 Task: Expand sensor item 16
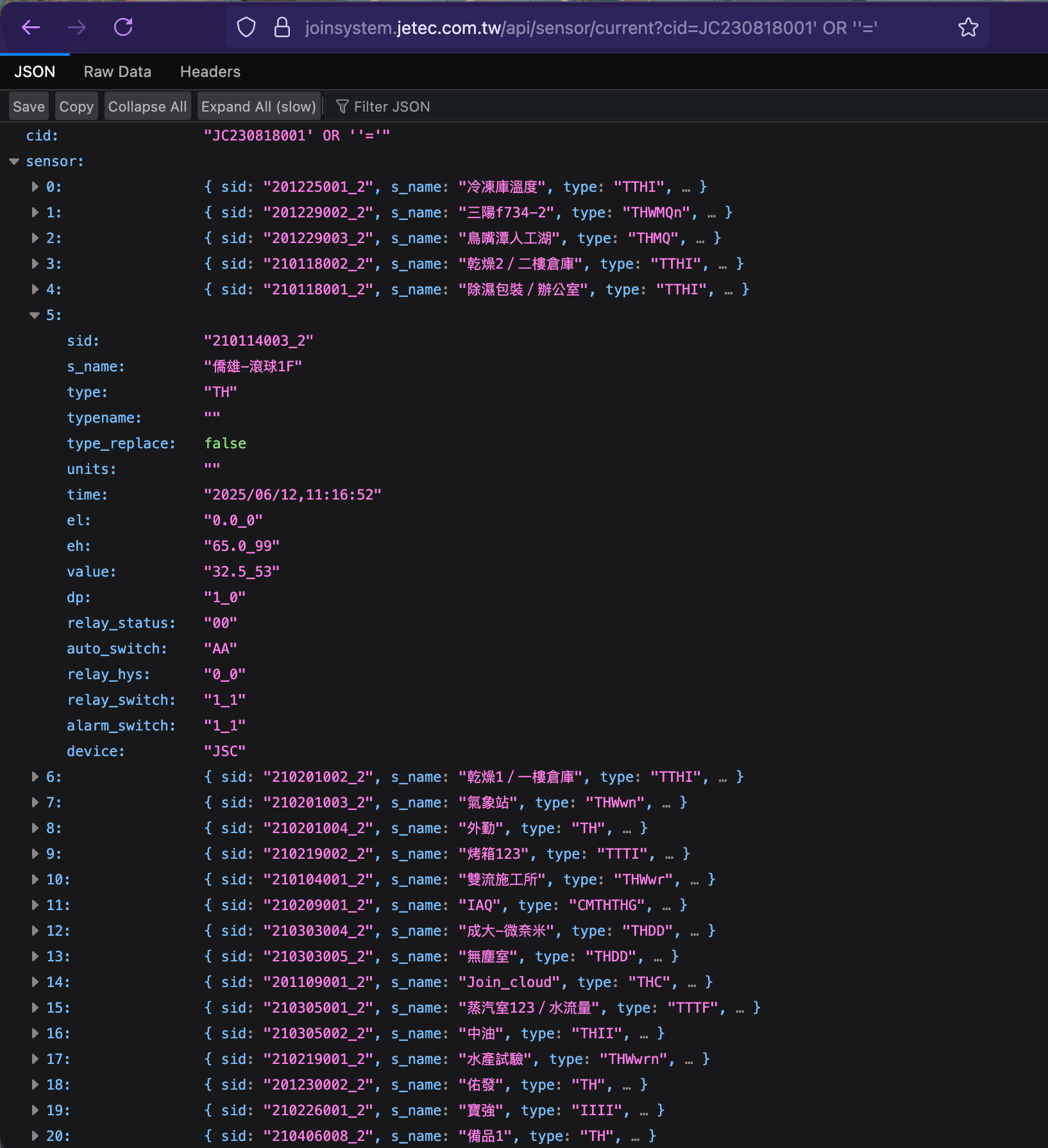pyautogui.click(x=35, y=1033)
